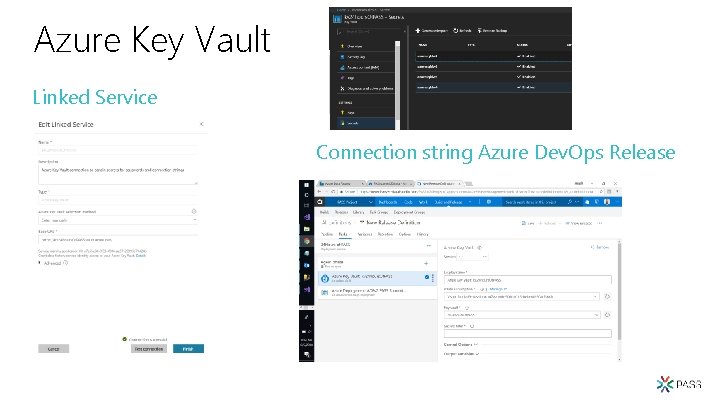Select the Azure Deployment task row
This screenshot has width=720, height=405.
click(x=377, y=292)
